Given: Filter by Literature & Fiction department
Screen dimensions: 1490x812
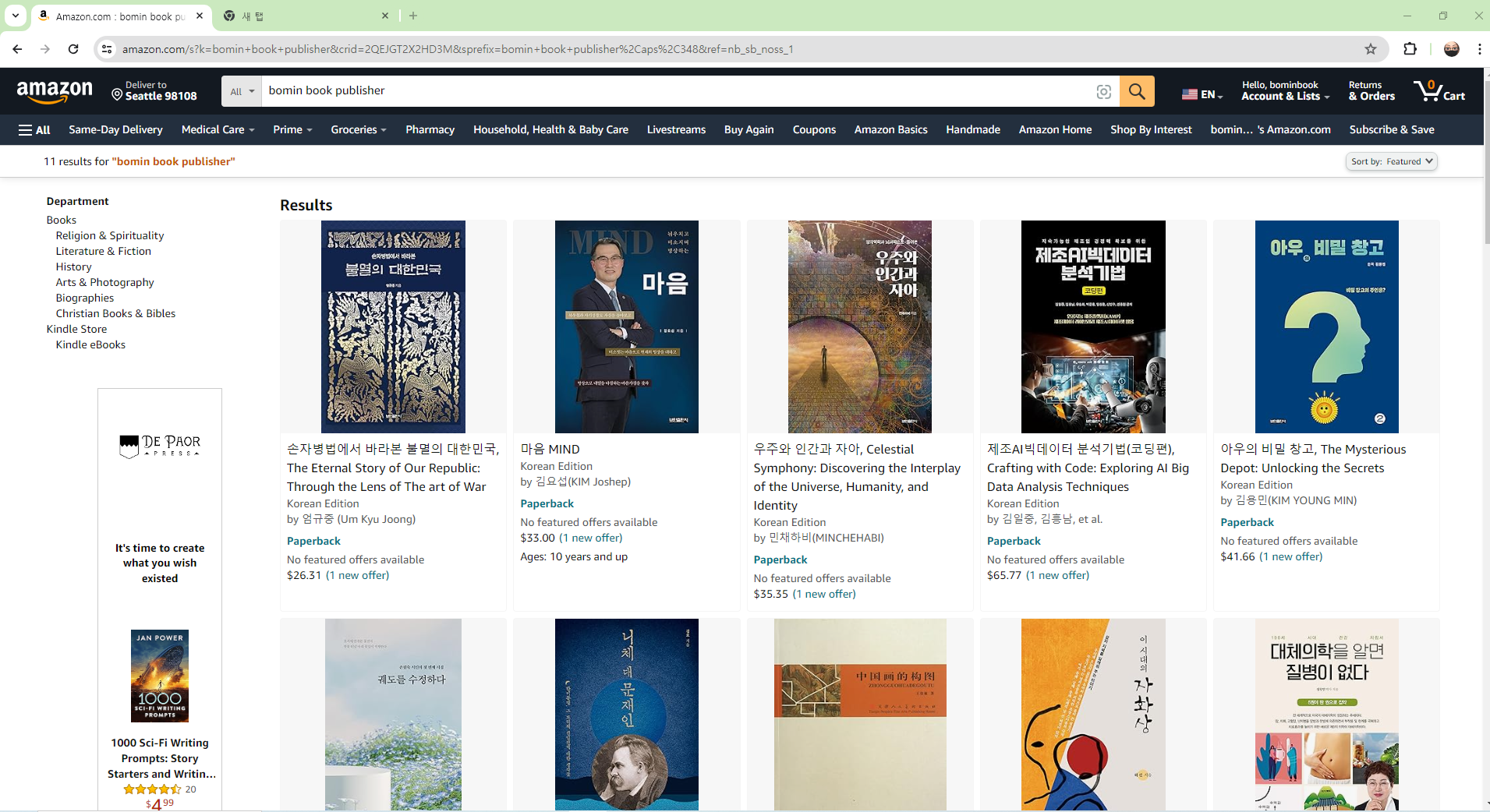Looking at the screenshot, I should point(104,251).
